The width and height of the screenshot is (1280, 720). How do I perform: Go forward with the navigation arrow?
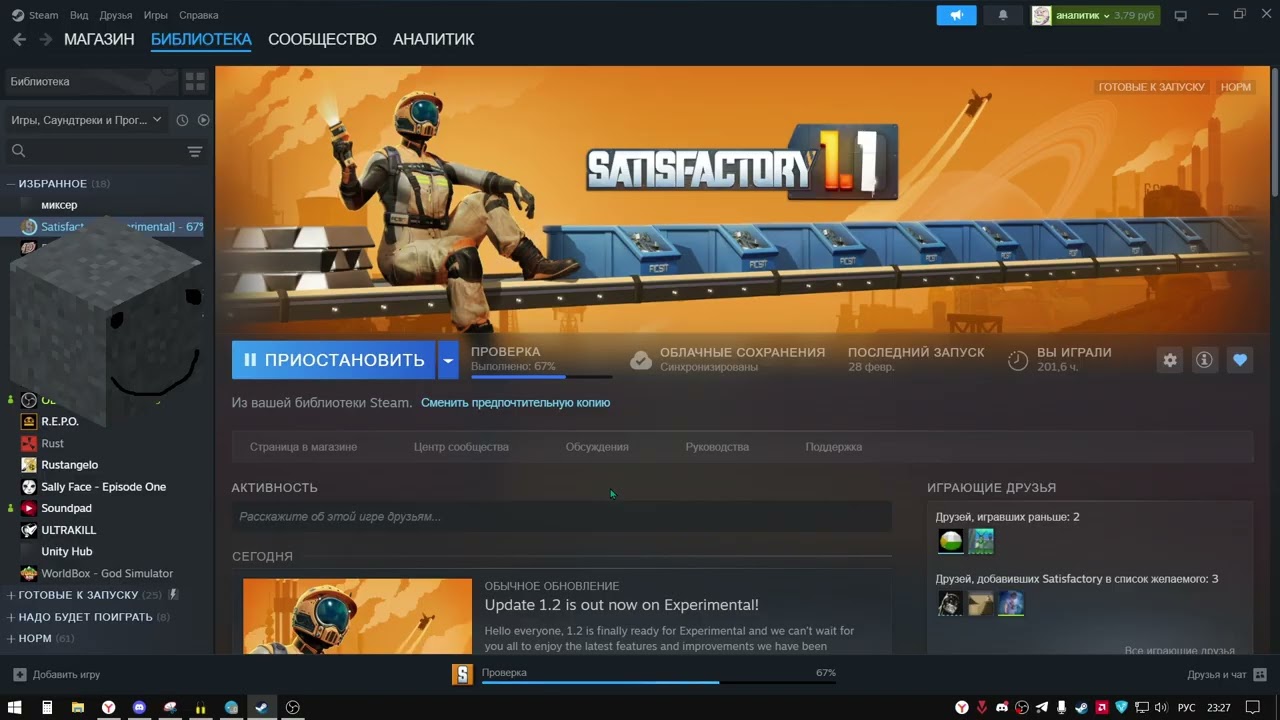tap(45, 39)
